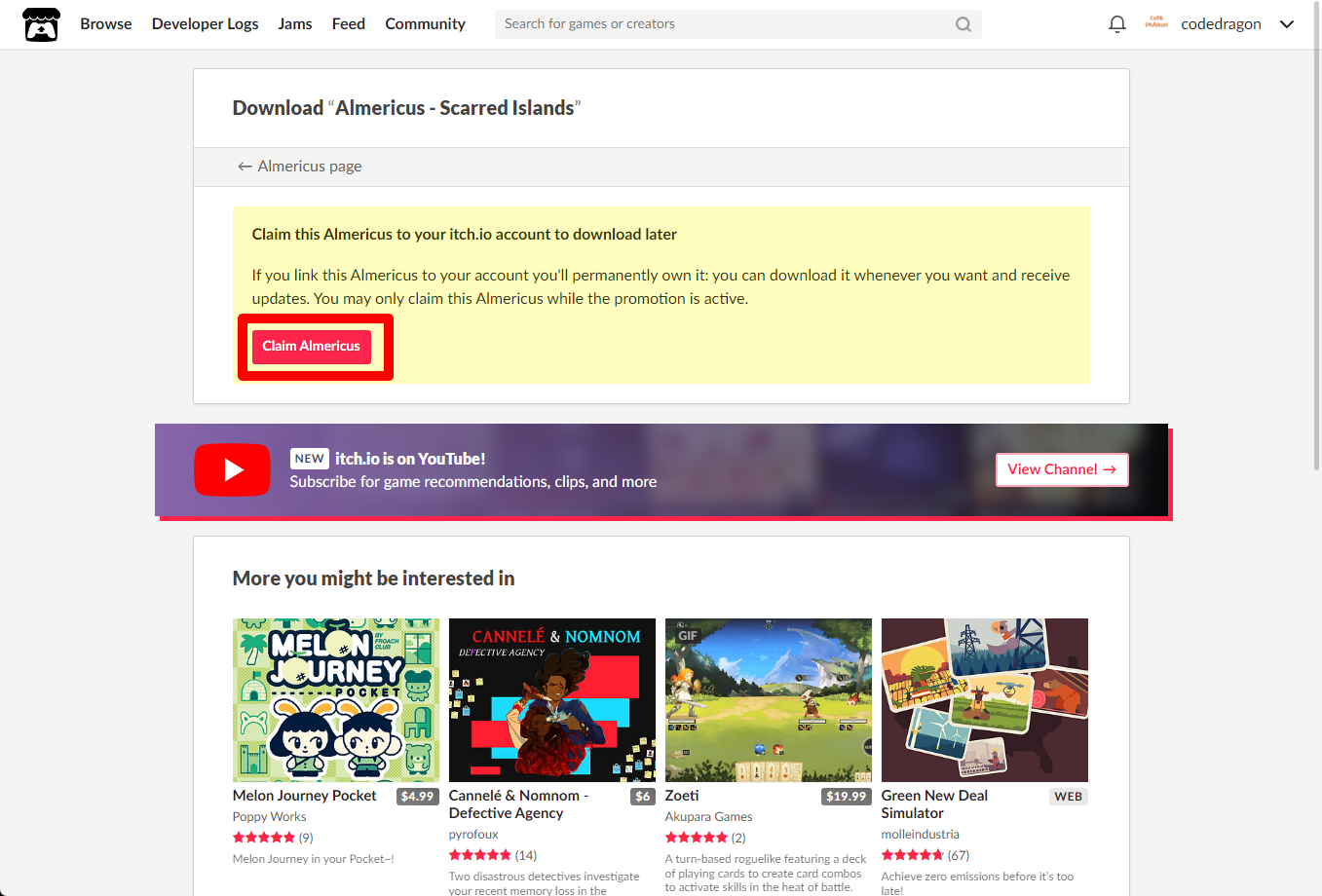Click the $4.99 price tag
The image size is (1322, 896).
tap(417, 797)
